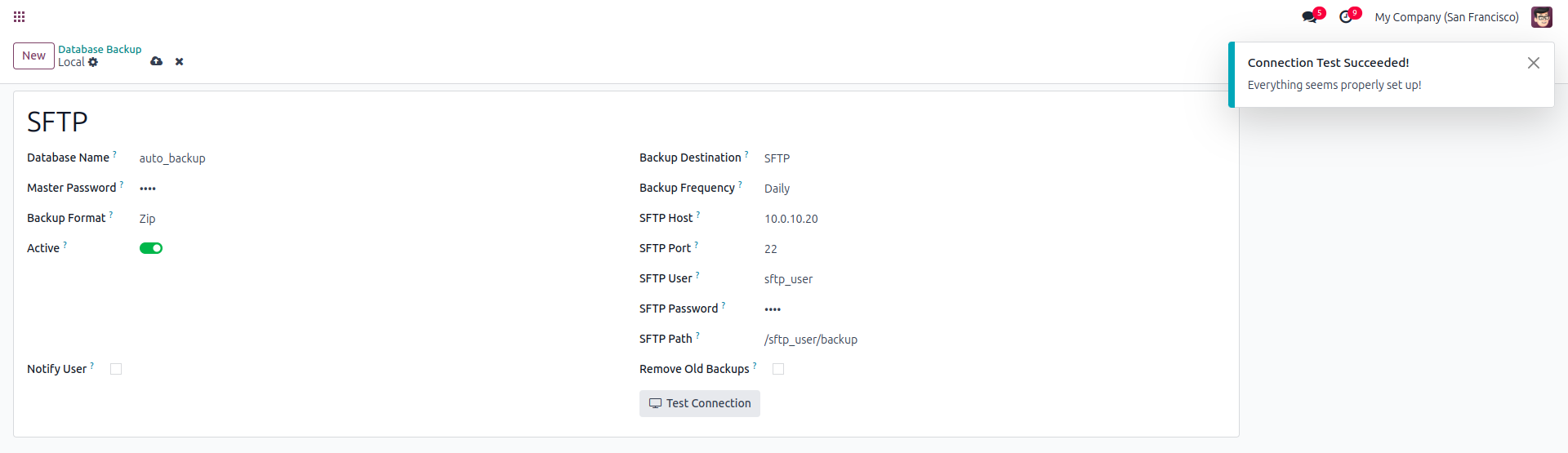Dismiss the Connection Test Succeeded notification

(1533, 63)
